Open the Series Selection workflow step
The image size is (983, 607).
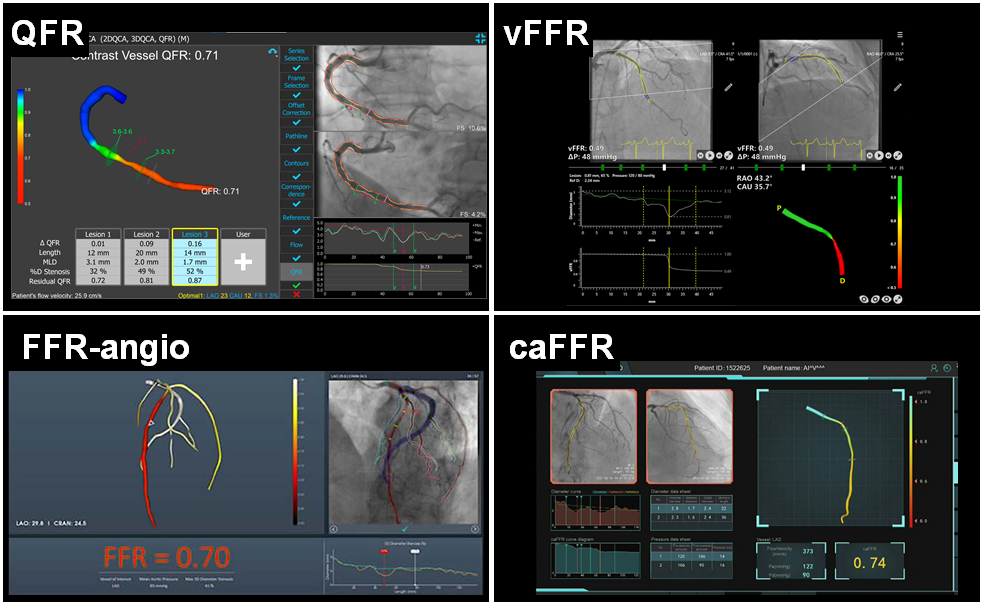pyautogui.click(x=296, y=54)
